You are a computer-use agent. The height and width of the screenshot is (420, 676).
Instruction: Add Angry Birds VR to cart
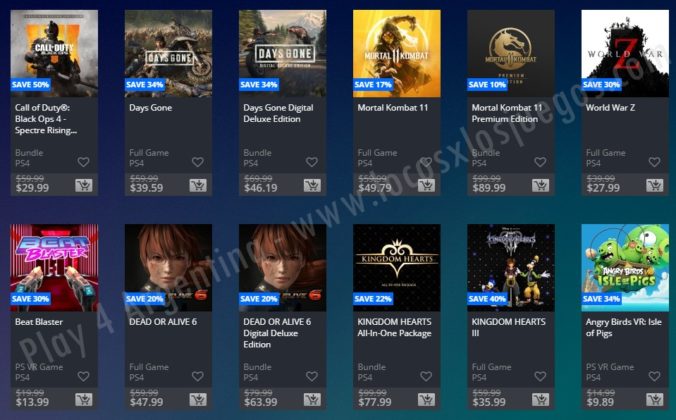pyautogui.click(x=654, y=400)
